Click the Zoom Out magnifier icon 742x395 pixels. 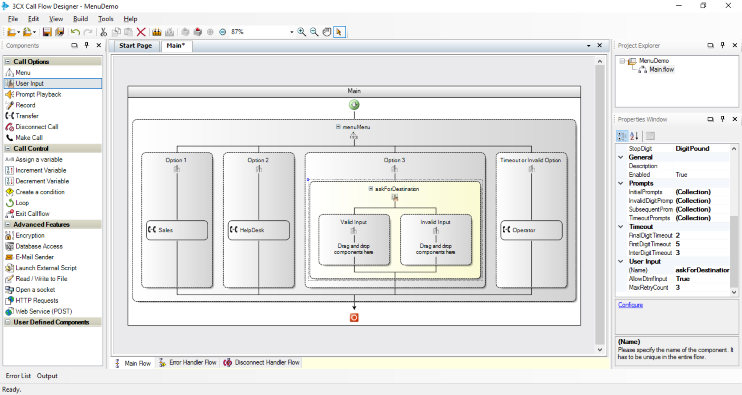314,32
